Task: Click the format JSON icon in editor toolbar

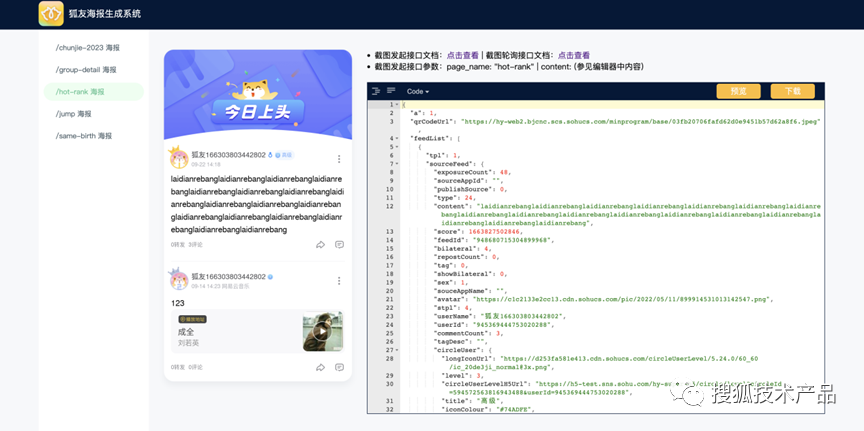Action: click(376, 91)
